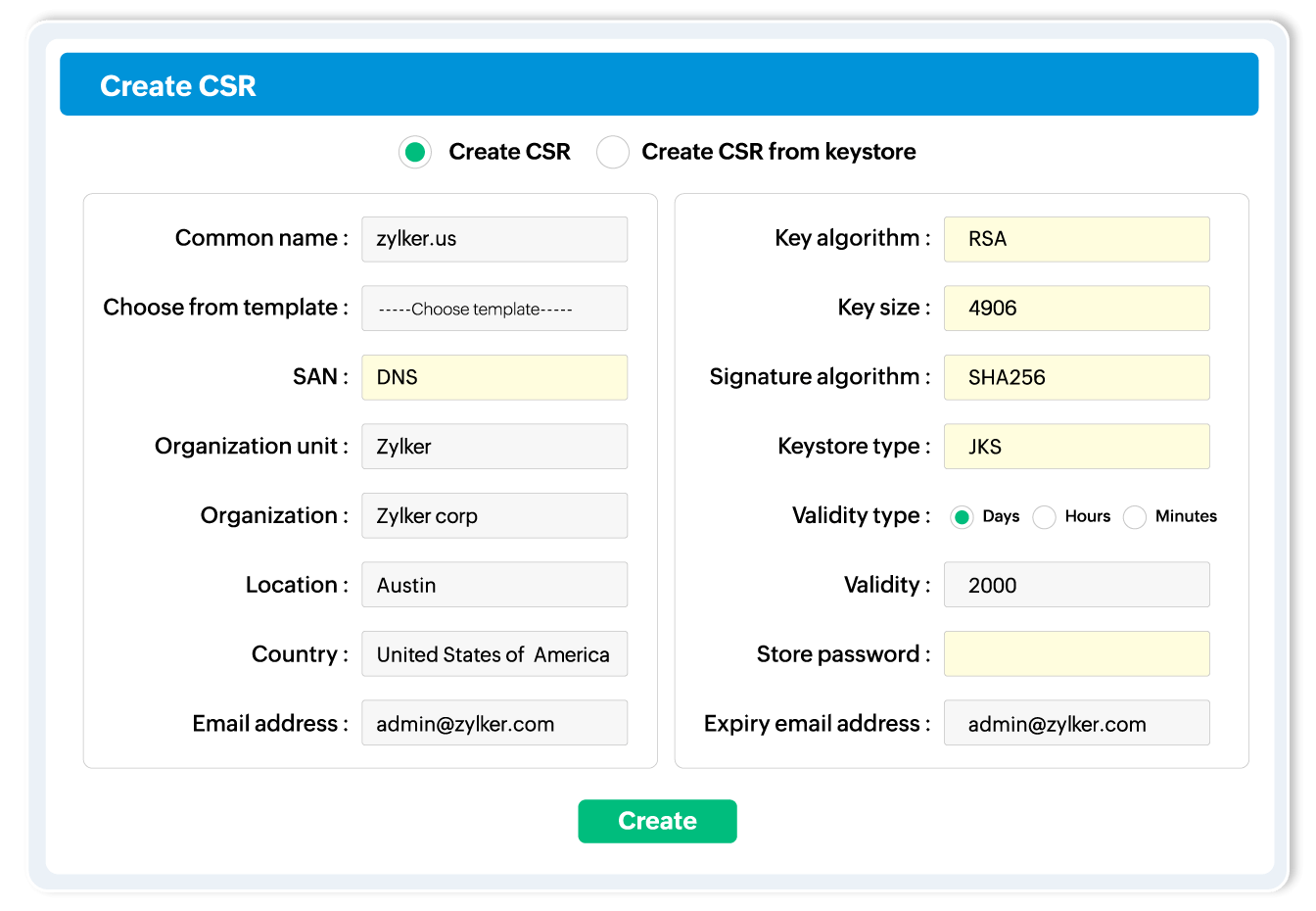This screenshot has height=911, width=1316.
Task: Click the Keystore type label
Action: (855, 447)
